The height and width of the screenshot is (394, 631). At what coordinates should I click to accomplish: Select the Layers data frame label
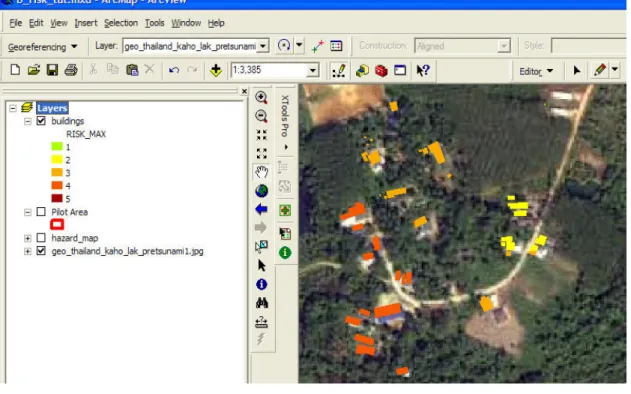[x=52, y=108]
